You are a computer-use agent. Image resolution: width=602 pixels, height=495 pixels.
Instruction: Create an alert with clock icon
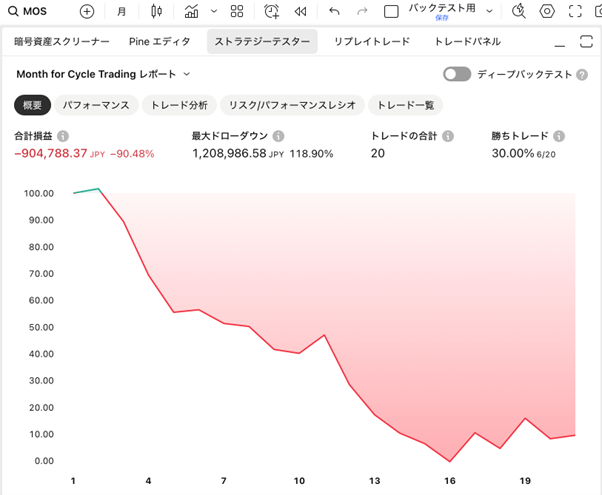click(271, 12)
